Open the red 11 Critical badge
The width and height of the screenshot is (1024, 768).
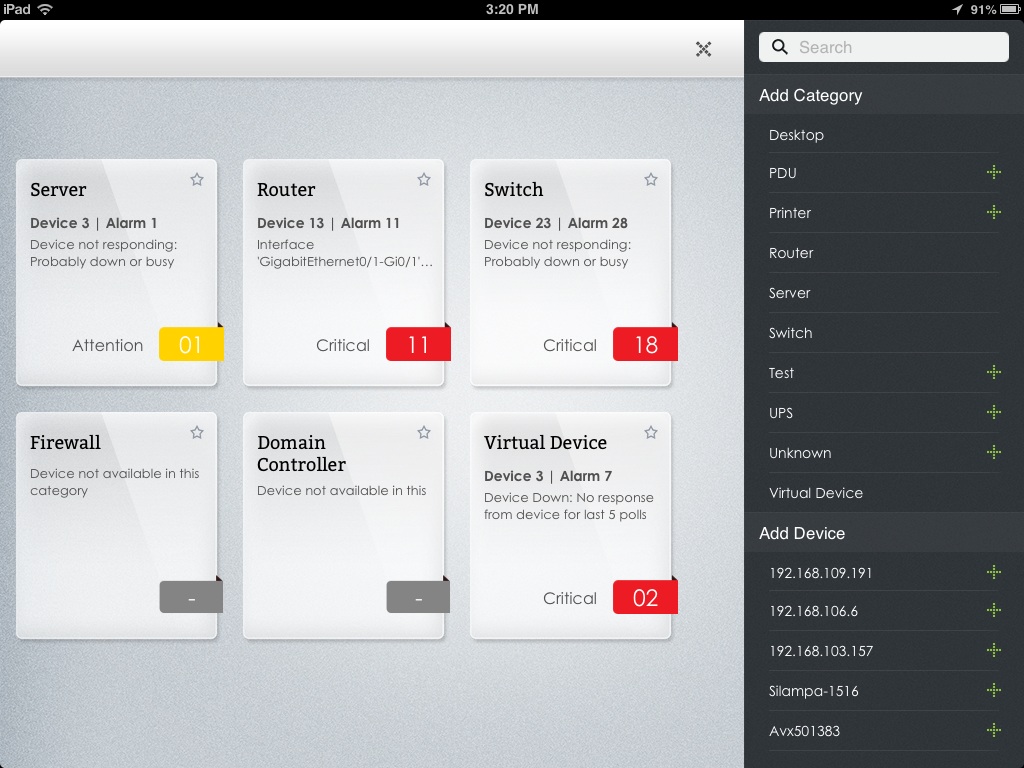click(418, 344)
